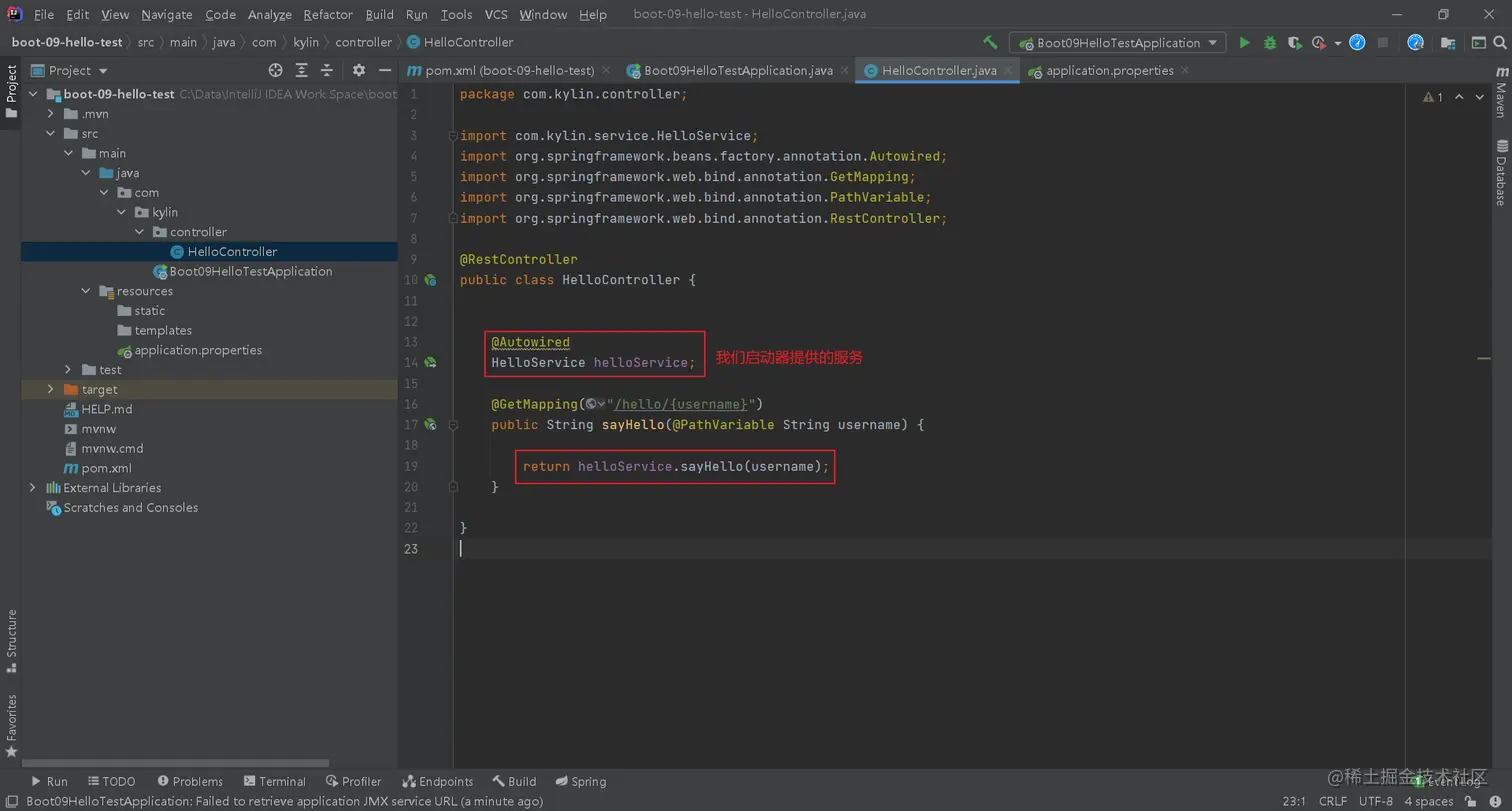Expand the .mvn folder

tap(51, 114)
